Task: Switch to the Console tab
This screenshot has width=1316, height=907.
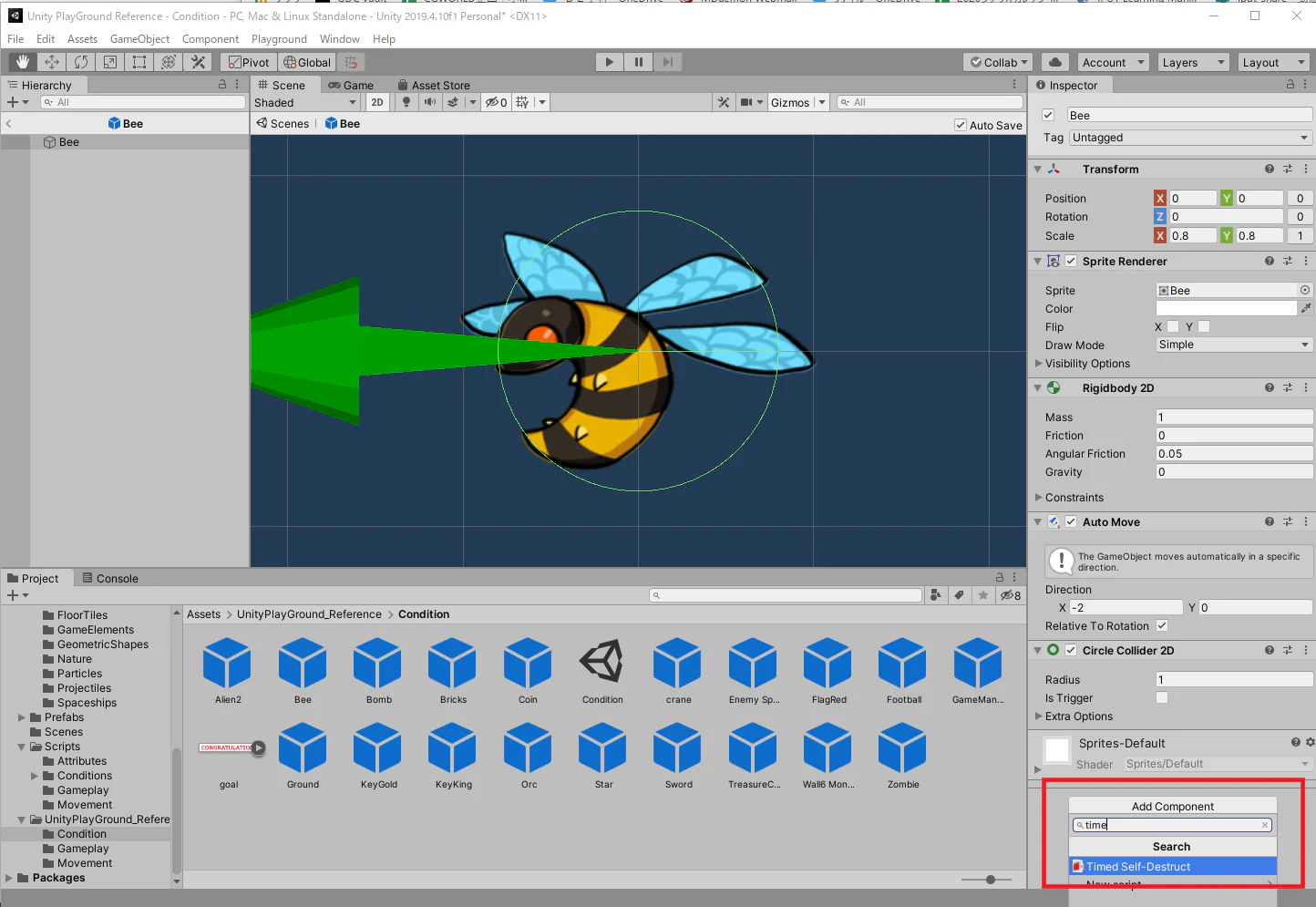Action: [110, 578]
